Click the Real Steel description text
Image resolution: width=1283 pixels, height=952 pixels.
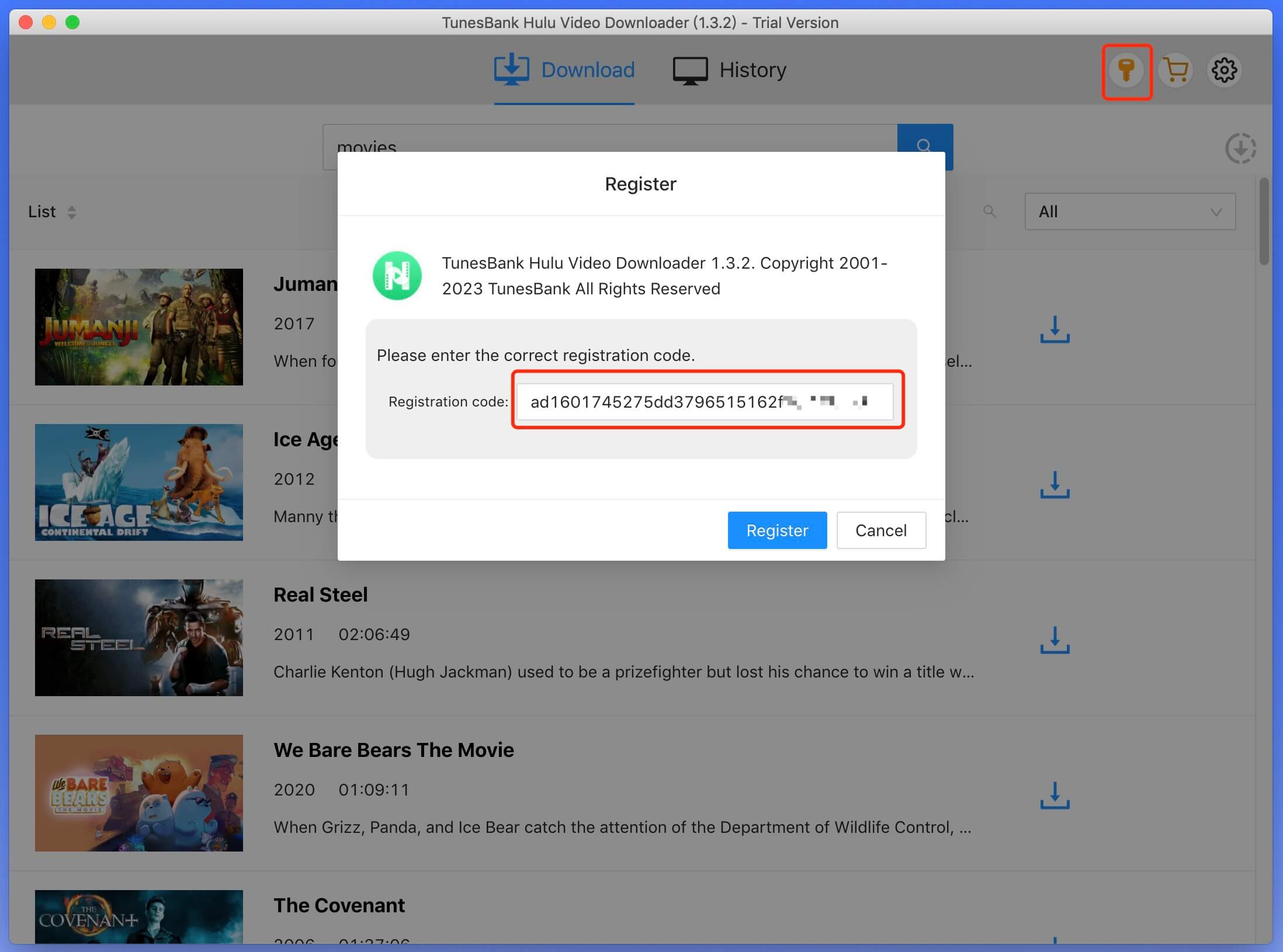click(624, 672)
